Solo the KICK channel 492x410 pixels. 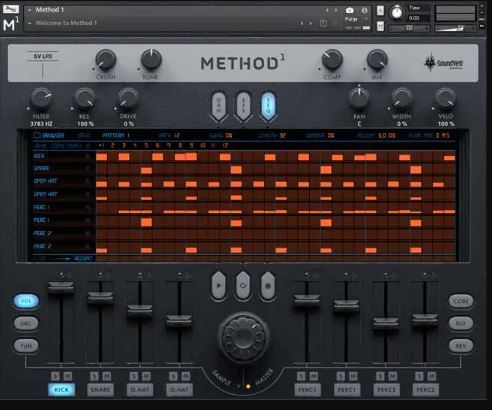[55, 376]
